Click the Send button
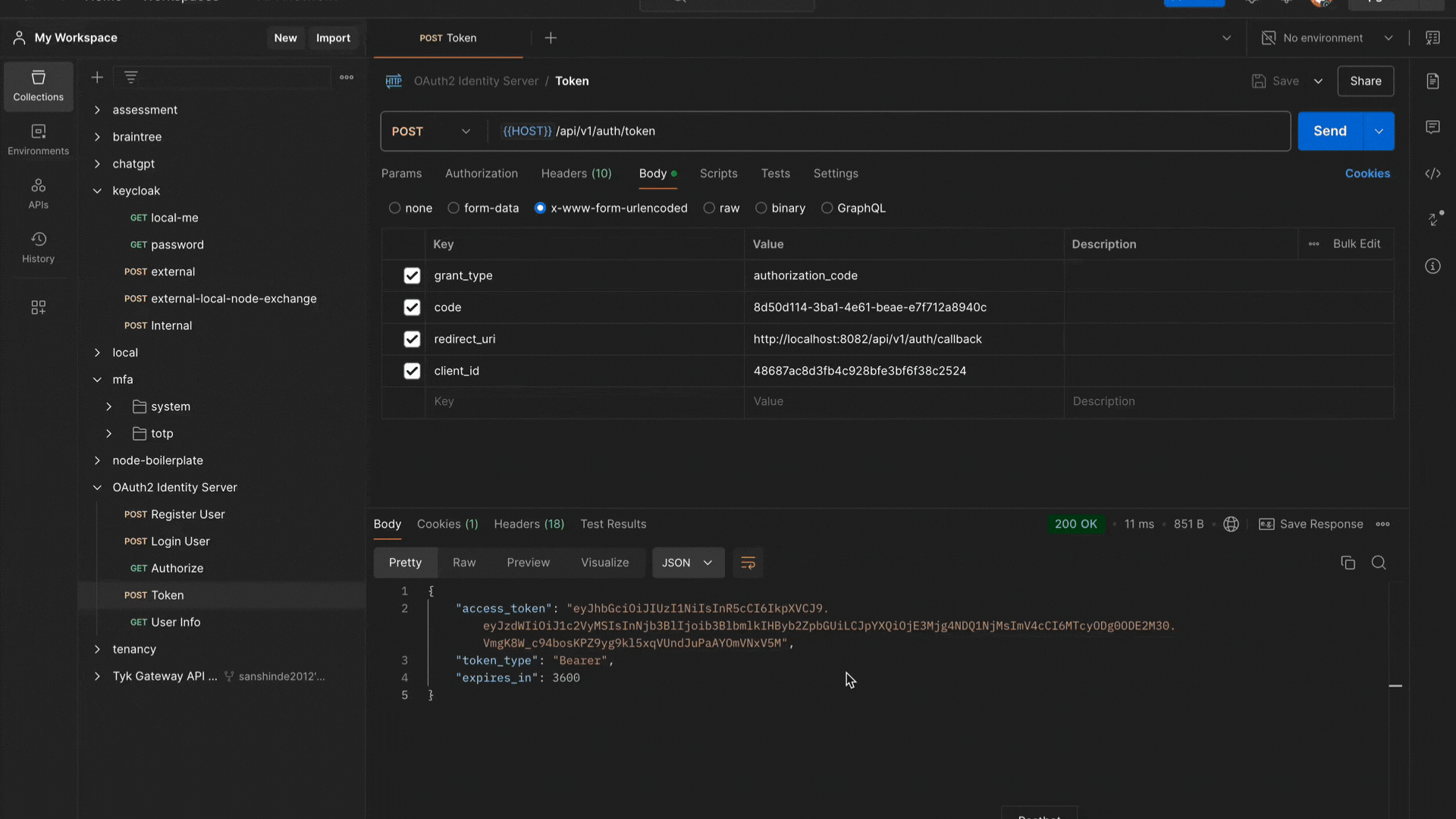The image size is (1456, 819). 1330,131
